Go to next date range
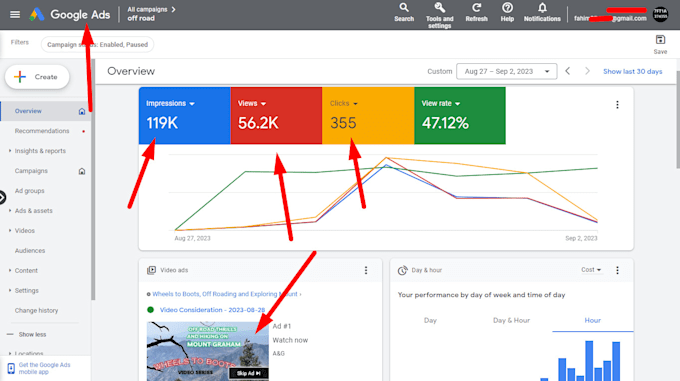 point(587,71)
